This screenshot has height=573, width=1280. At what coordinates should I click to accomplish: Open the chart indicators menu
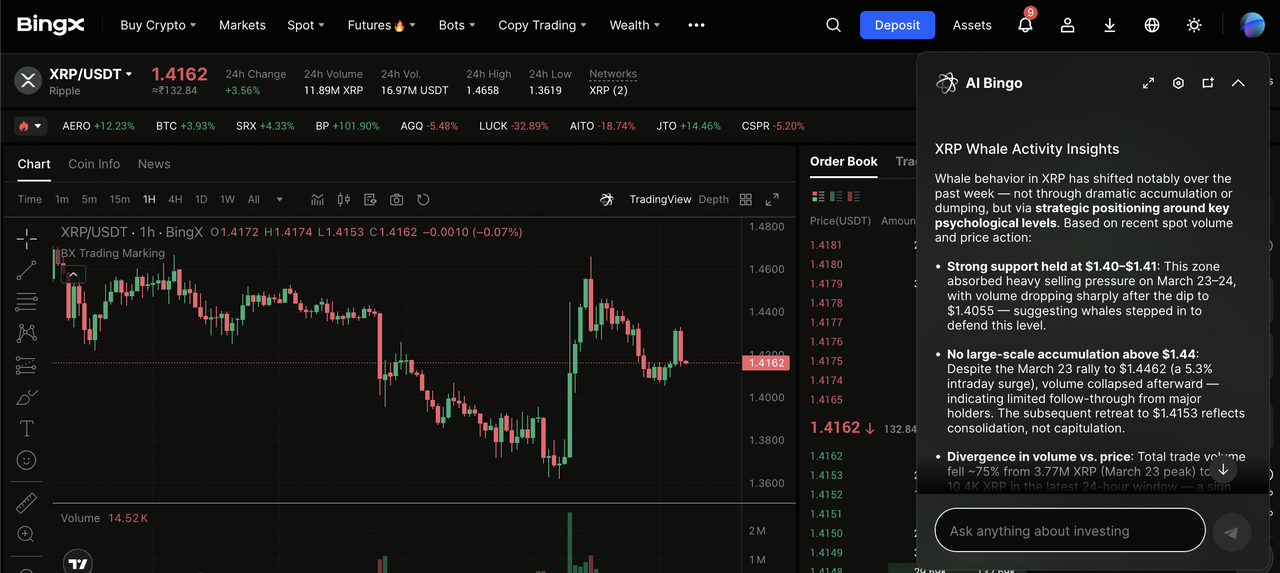click(x=318, y=199)
